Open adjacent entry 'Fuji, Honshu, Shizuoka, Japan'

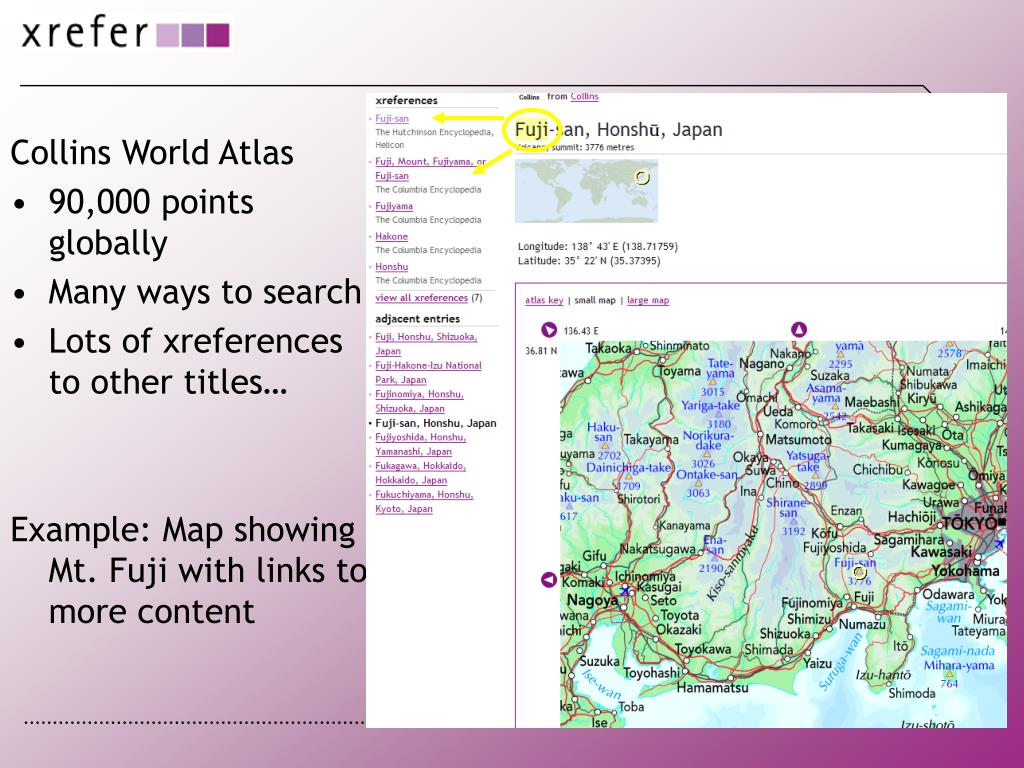point(426,344)
